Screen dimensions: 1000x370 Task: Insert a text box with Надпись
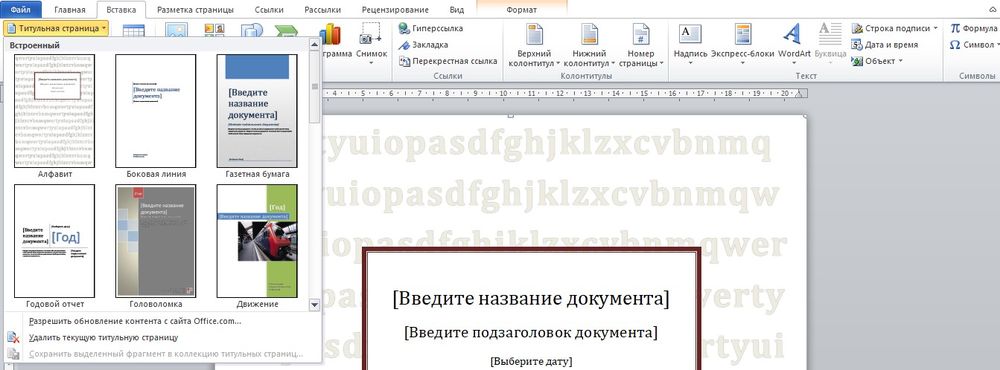[690, 43]
